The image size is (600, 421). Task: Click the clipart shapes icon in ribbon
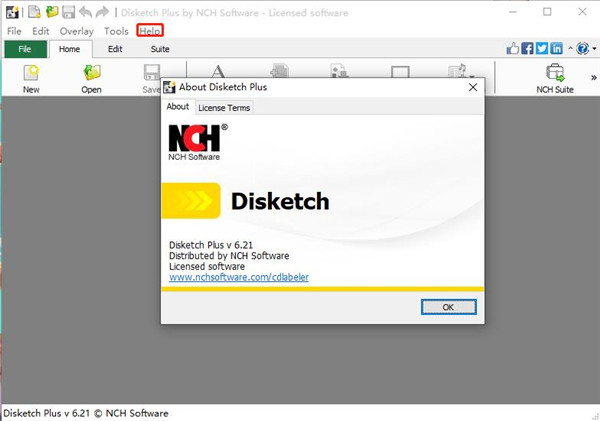click(x=339, y=71)
